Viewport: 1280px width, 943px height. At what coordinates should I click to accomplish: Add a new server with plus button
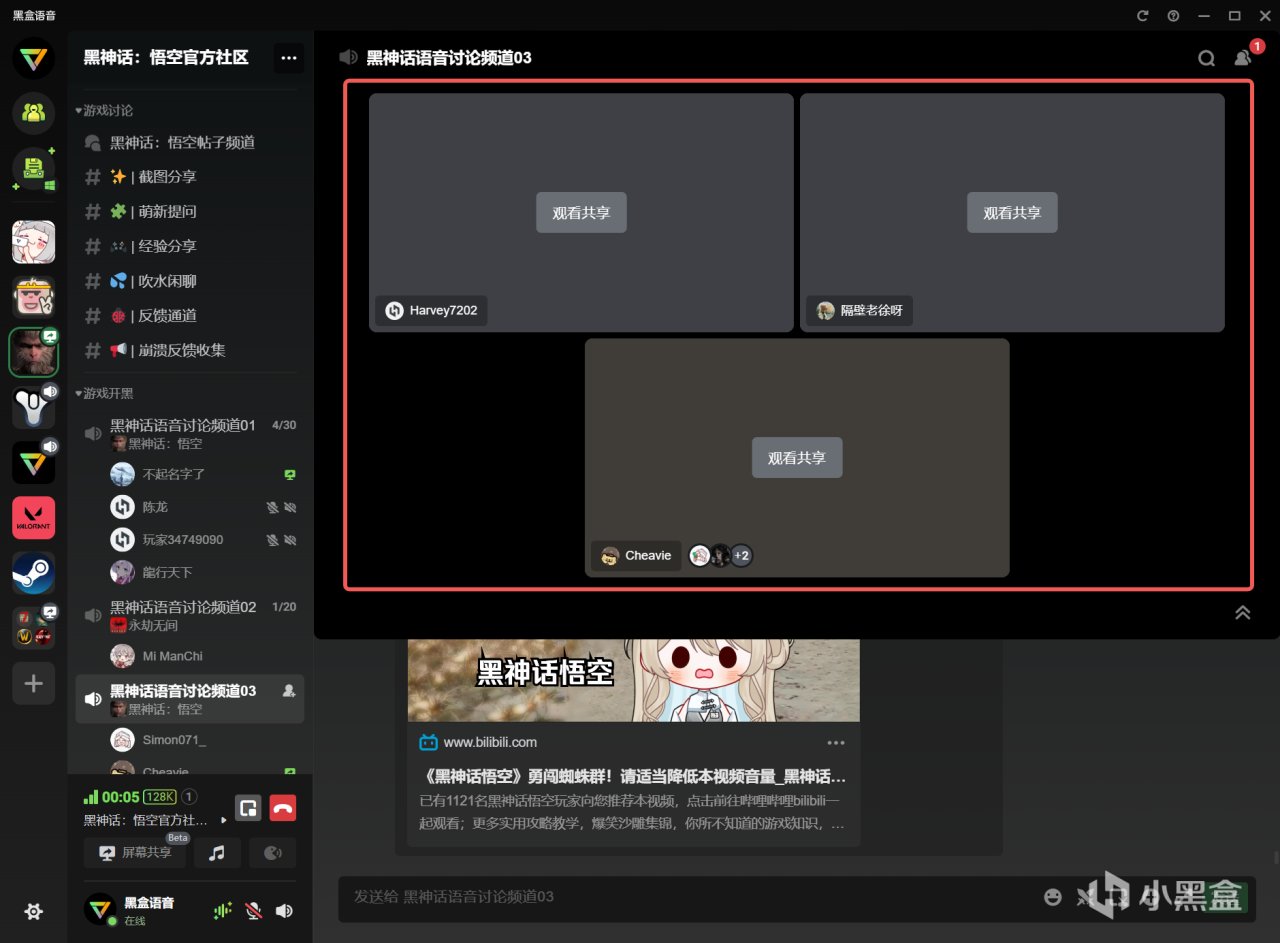tap(33, 684)
